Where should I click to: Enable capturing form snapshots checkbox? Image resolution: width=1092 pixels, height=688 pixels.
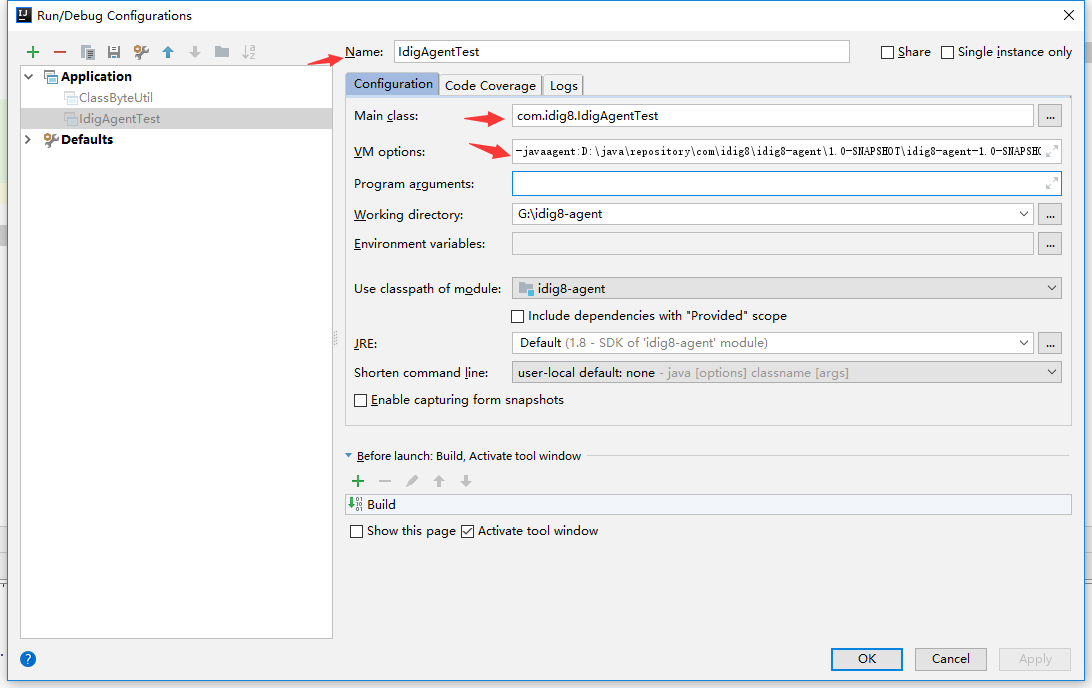360,400
